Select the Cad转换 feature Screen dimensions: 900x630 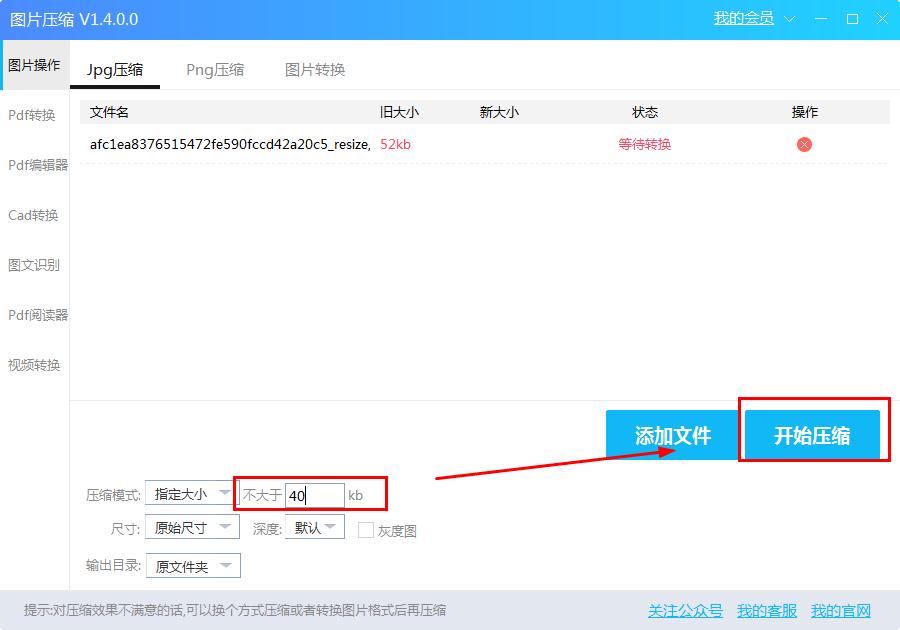[34, 215]
